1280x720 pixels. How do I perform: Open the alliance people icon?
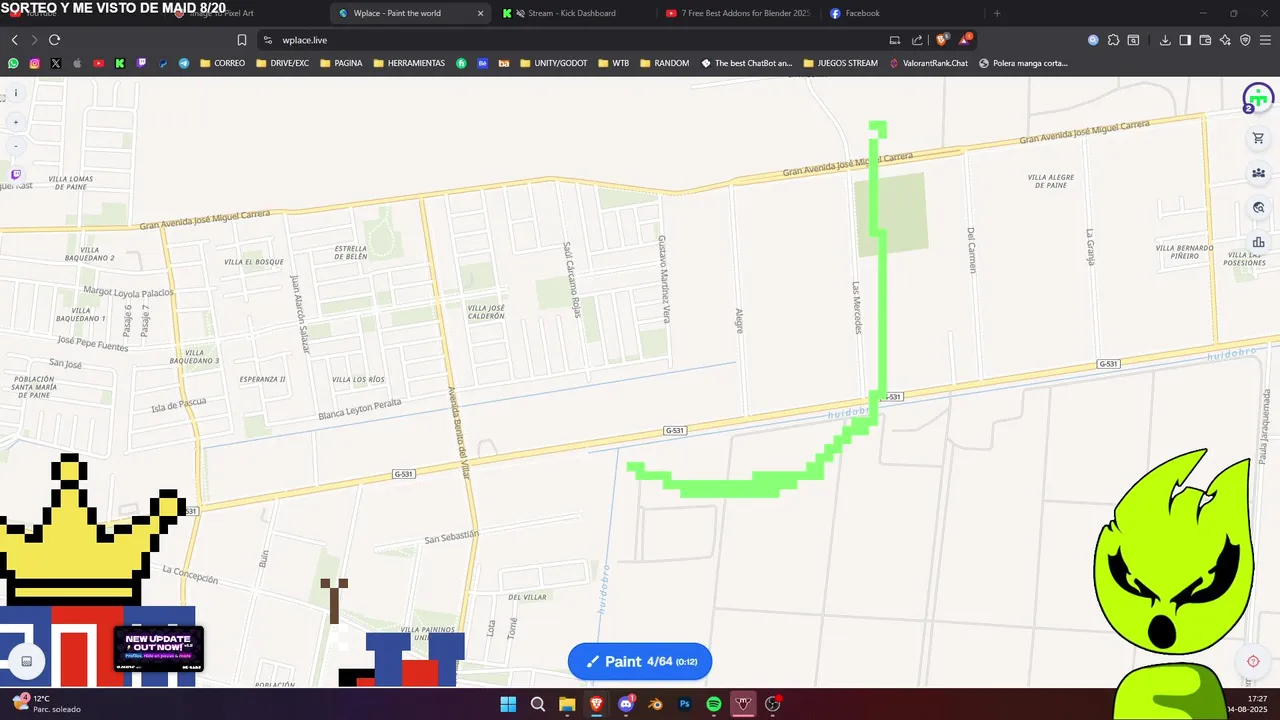tap(1258, 173)
